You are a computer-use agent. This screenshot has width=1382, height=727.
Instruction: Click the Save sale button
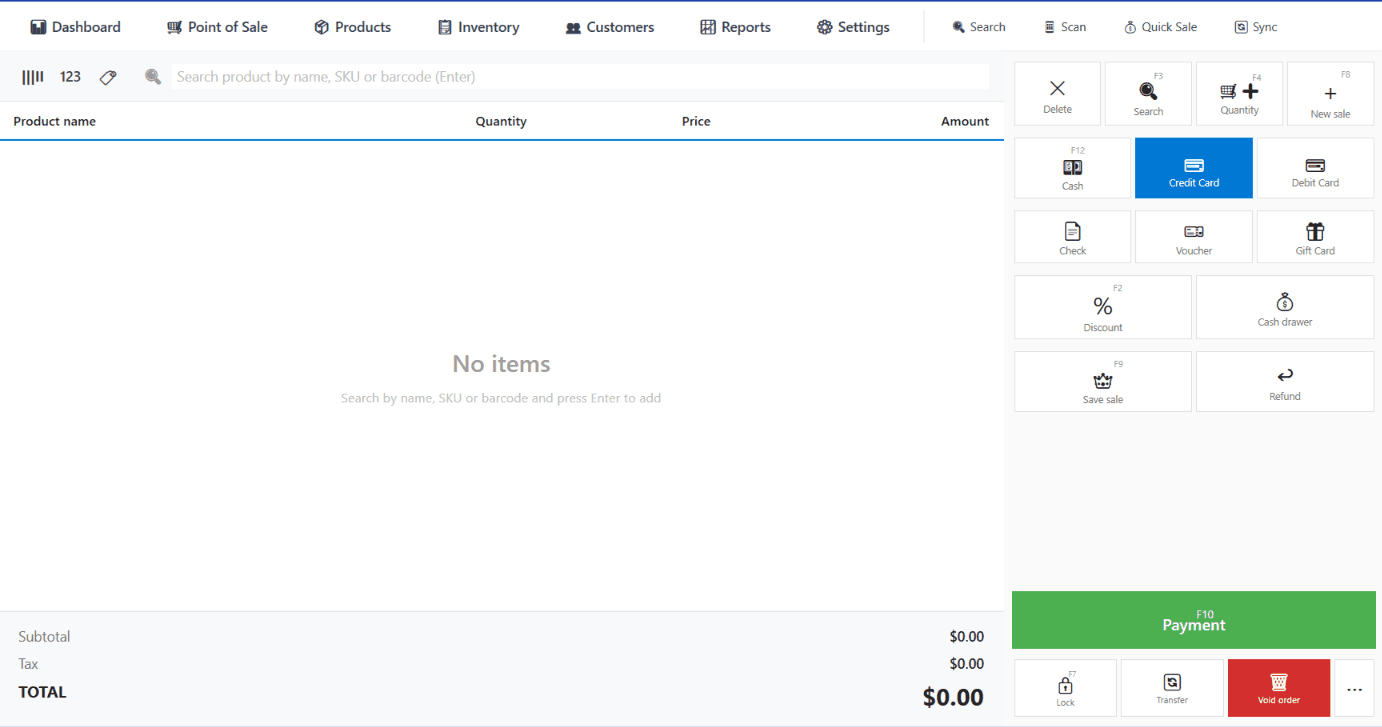coord(1103,382)
